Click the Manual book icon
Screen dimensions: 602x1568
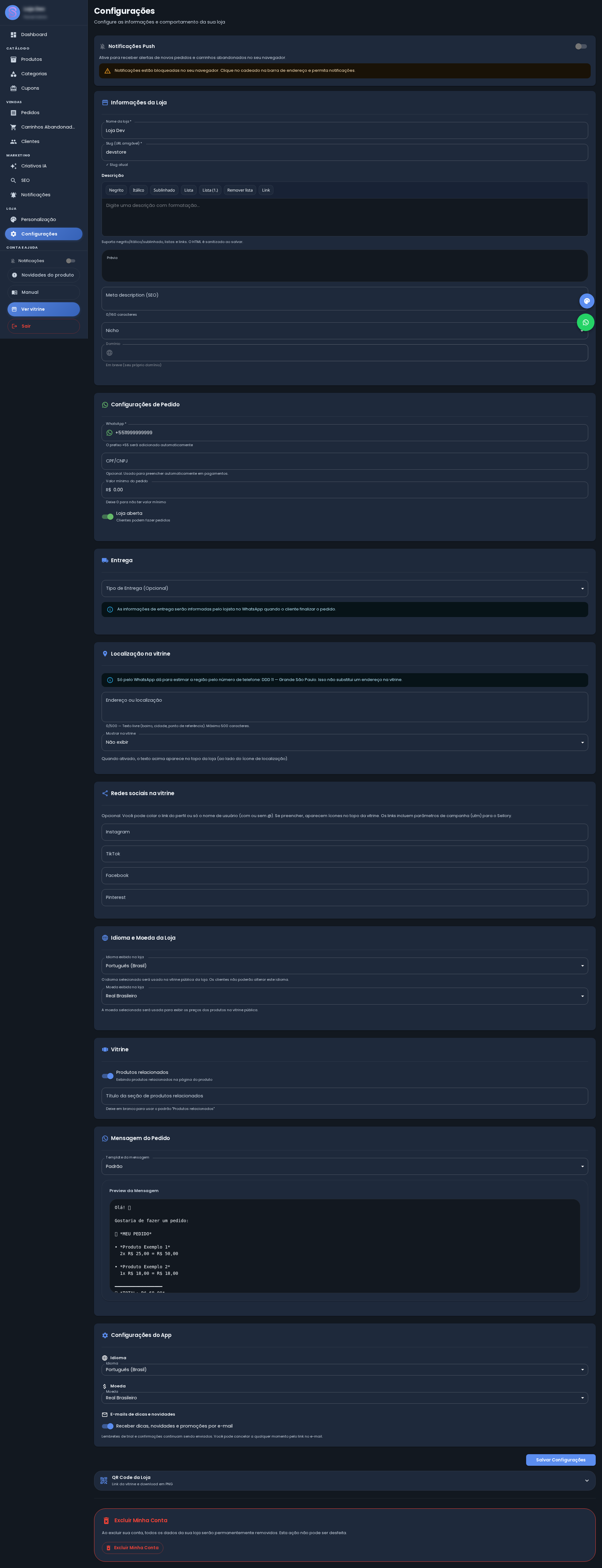point(15,292)
